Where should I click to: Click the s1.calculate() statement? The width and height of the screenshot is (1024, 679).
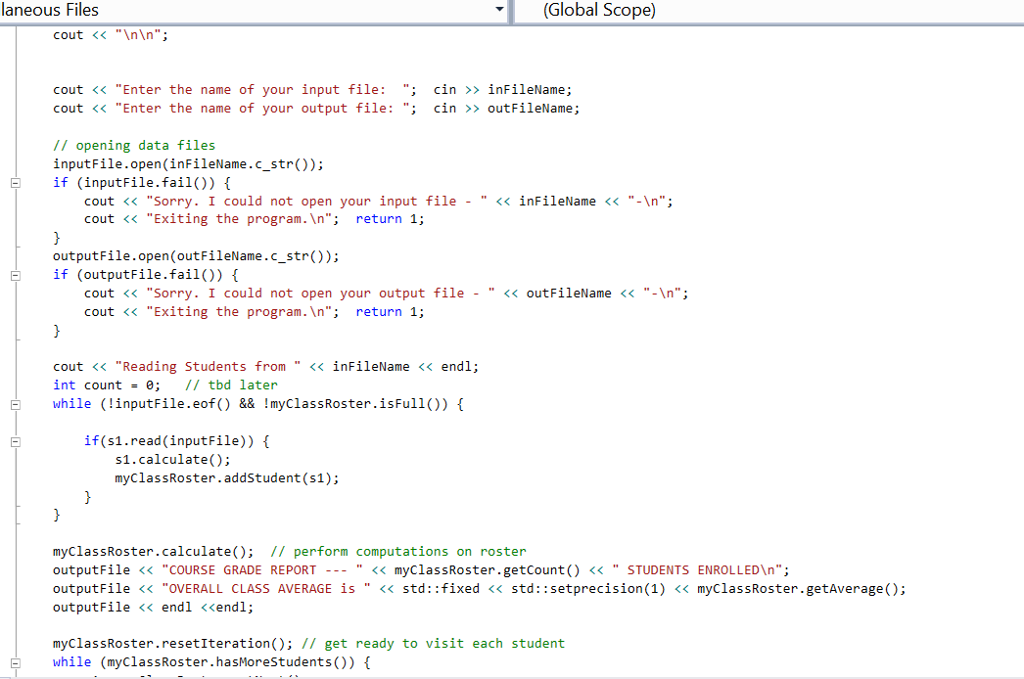148,459
